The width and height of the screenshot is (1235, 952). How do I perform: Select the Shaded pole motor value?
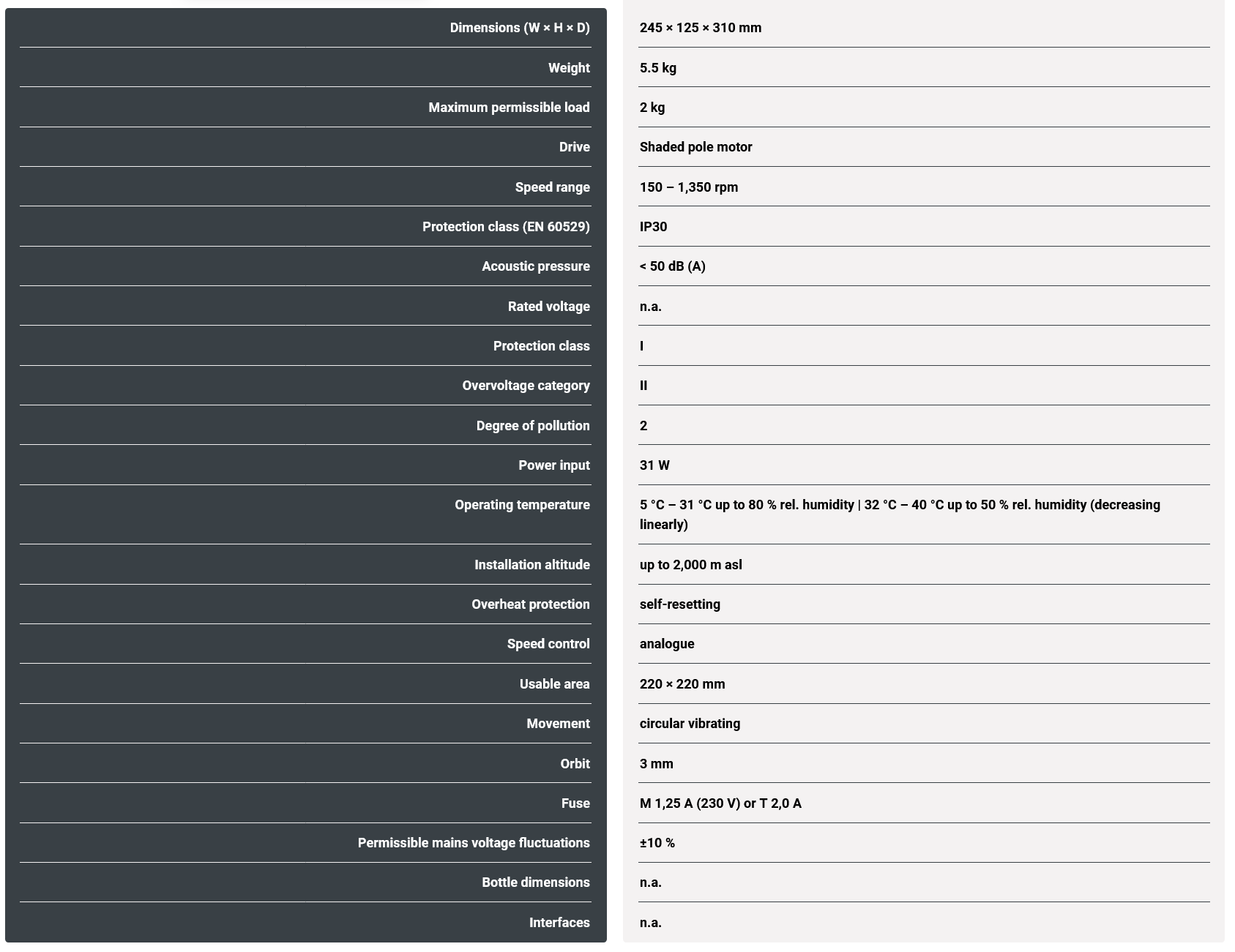click(x=695, y=147)
